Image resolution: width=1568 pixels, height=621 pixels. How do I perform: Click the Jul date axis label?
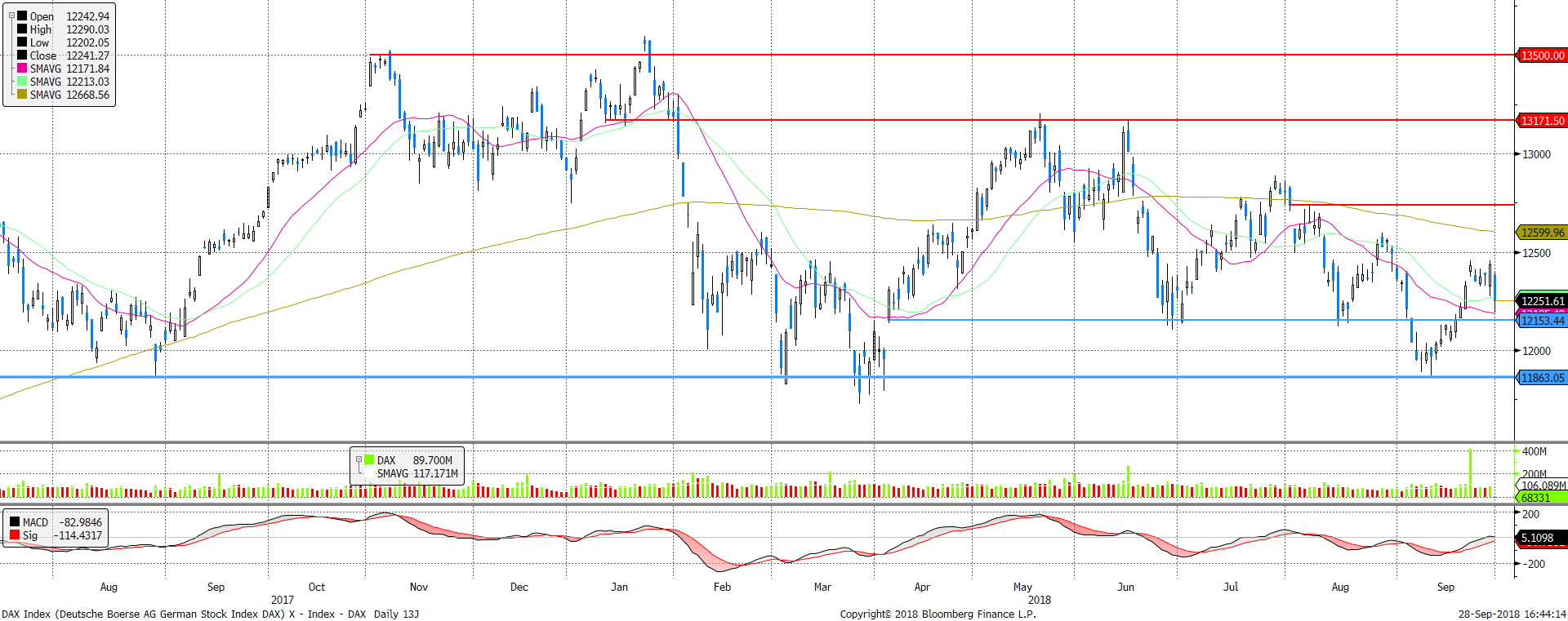(1231, 587)
